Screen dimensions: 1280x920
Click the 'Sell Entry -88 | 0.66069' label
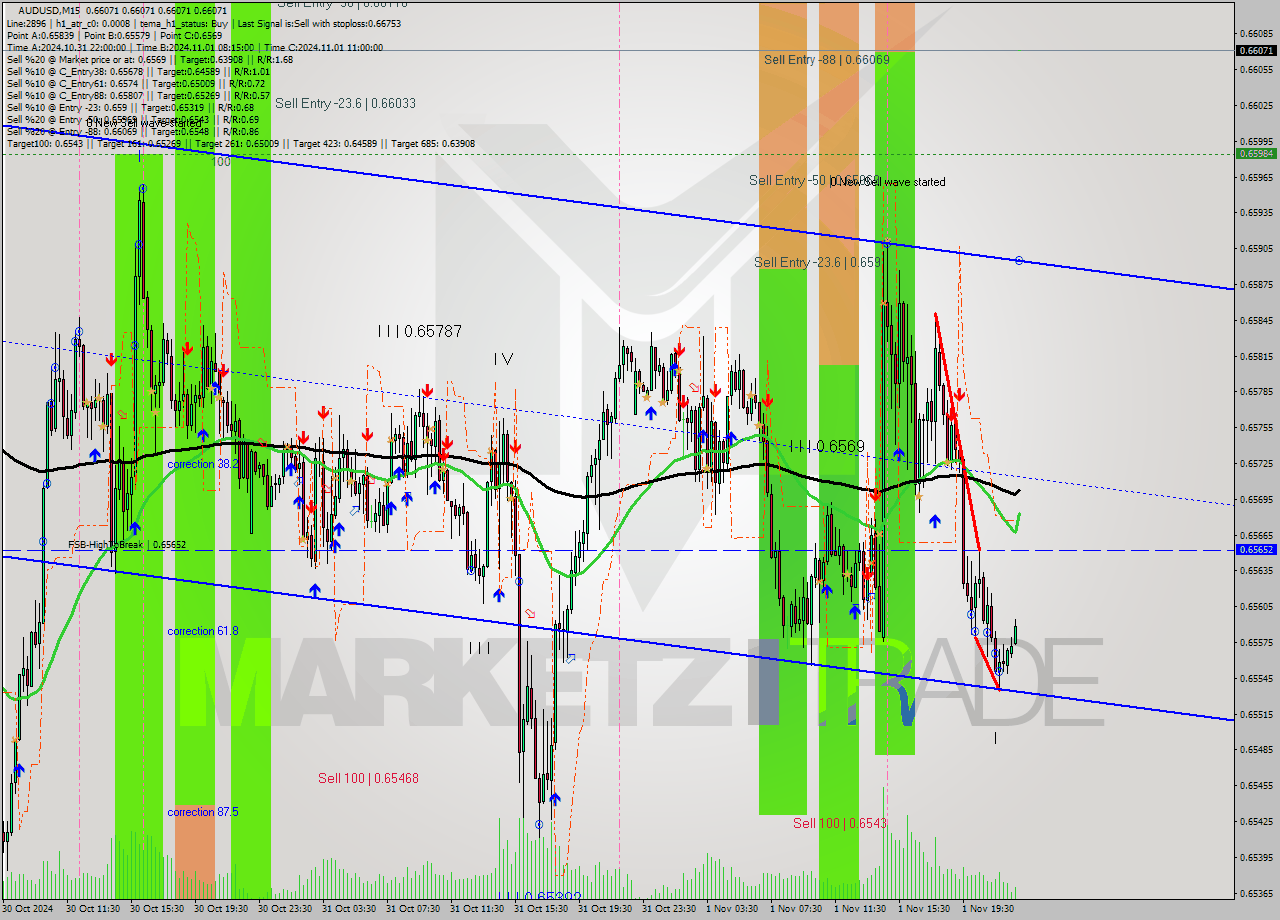[826, 60]
